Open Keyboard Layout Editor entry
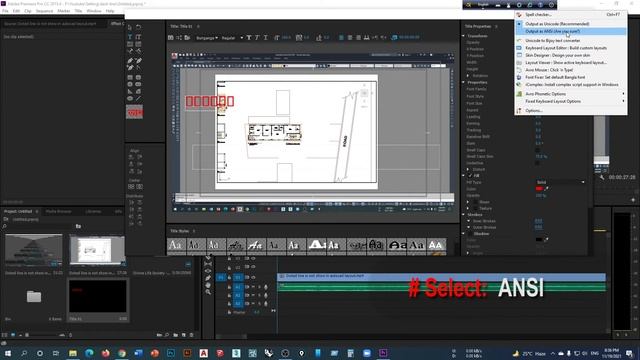The width and height of the screenshot is (640, 360). tap(571, 48)
